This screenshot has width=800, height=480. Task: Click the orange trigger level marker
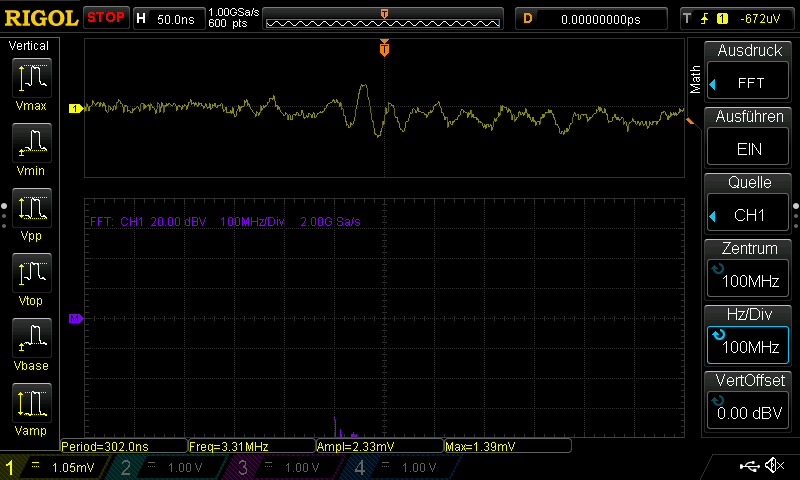click(689, 121)
